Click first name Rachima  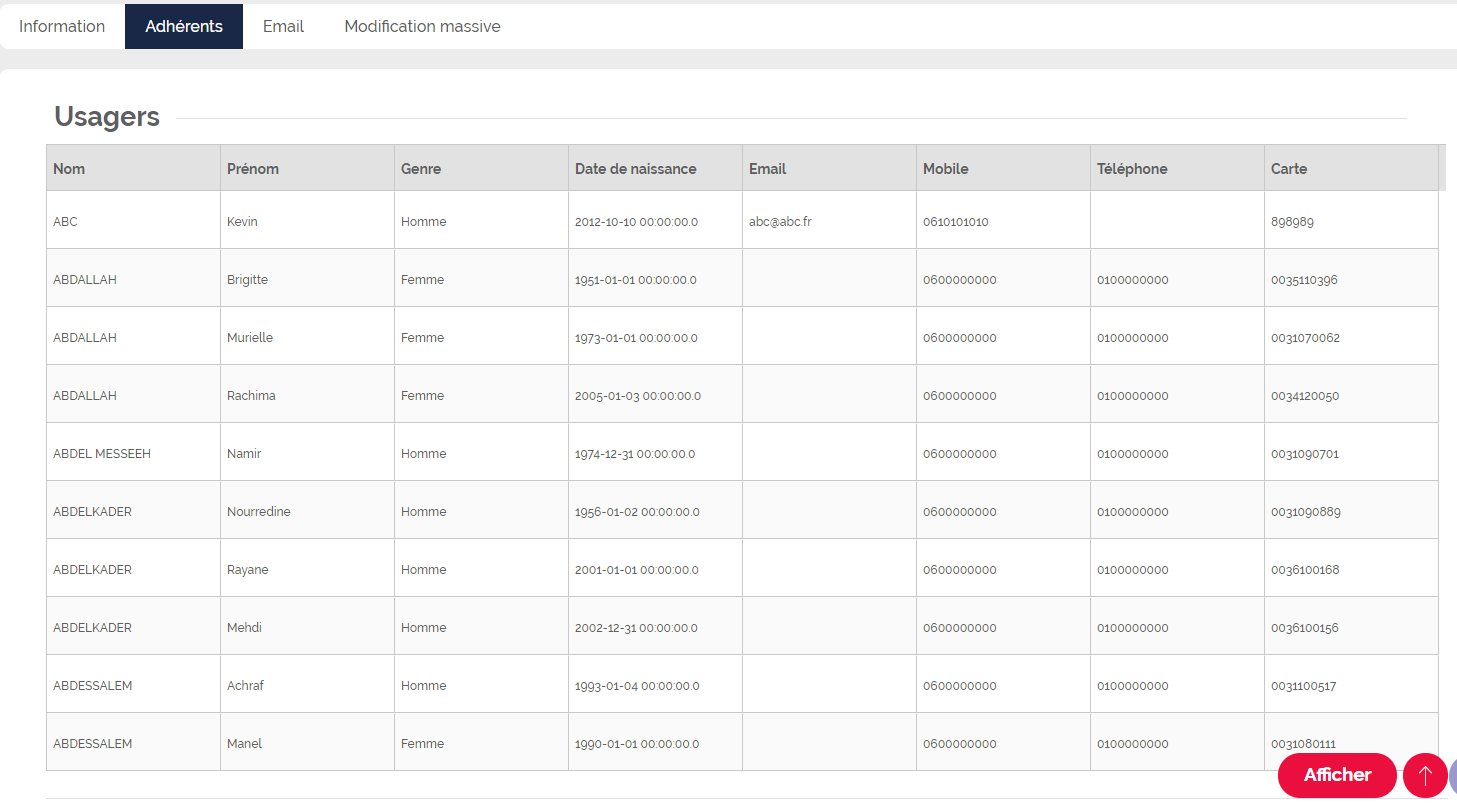(x=251, y=396)
